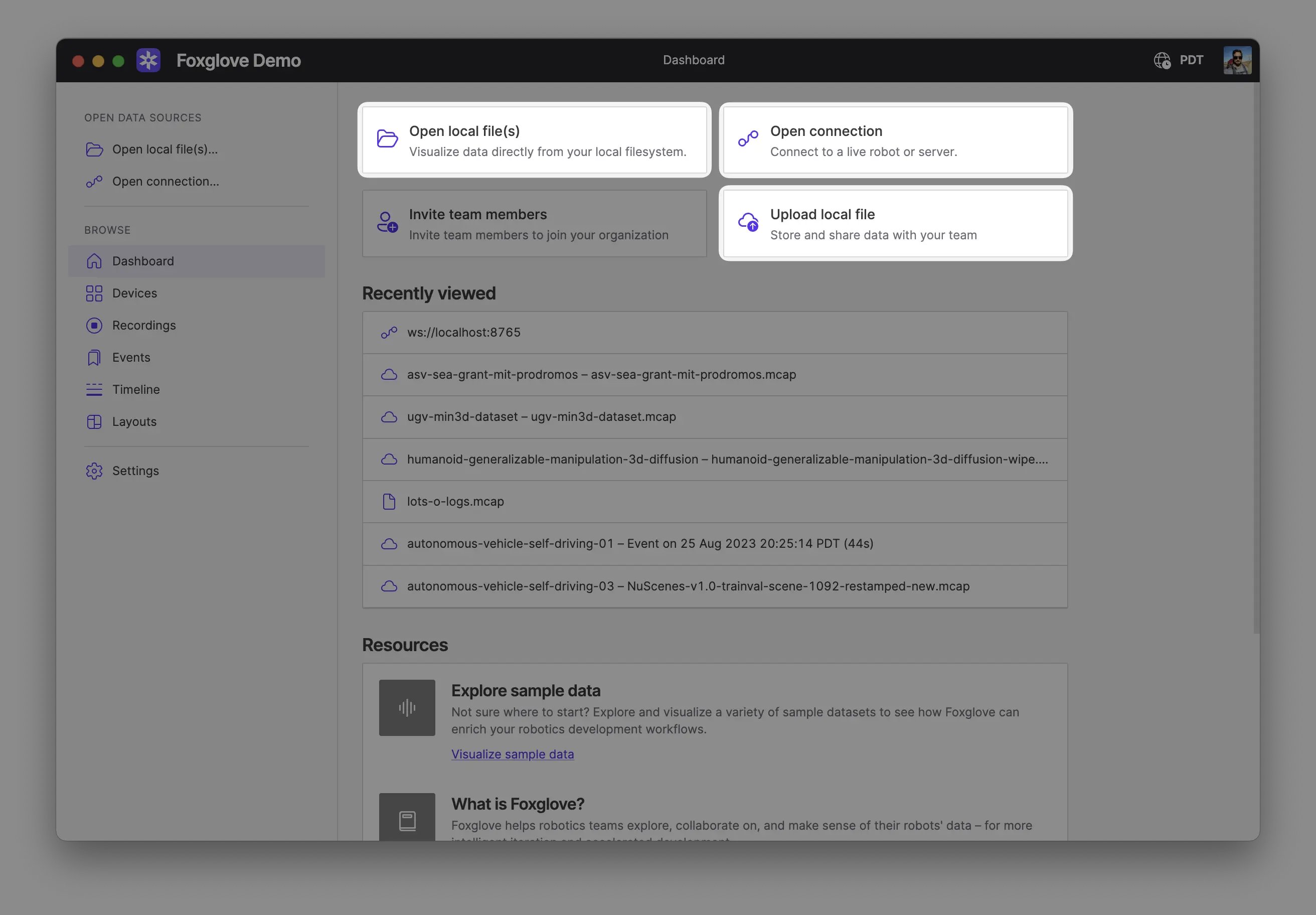Viewport: 1316px width, 915px height.
Task: Click Open connection... in the sidebar
Action: tap(165, 181)
